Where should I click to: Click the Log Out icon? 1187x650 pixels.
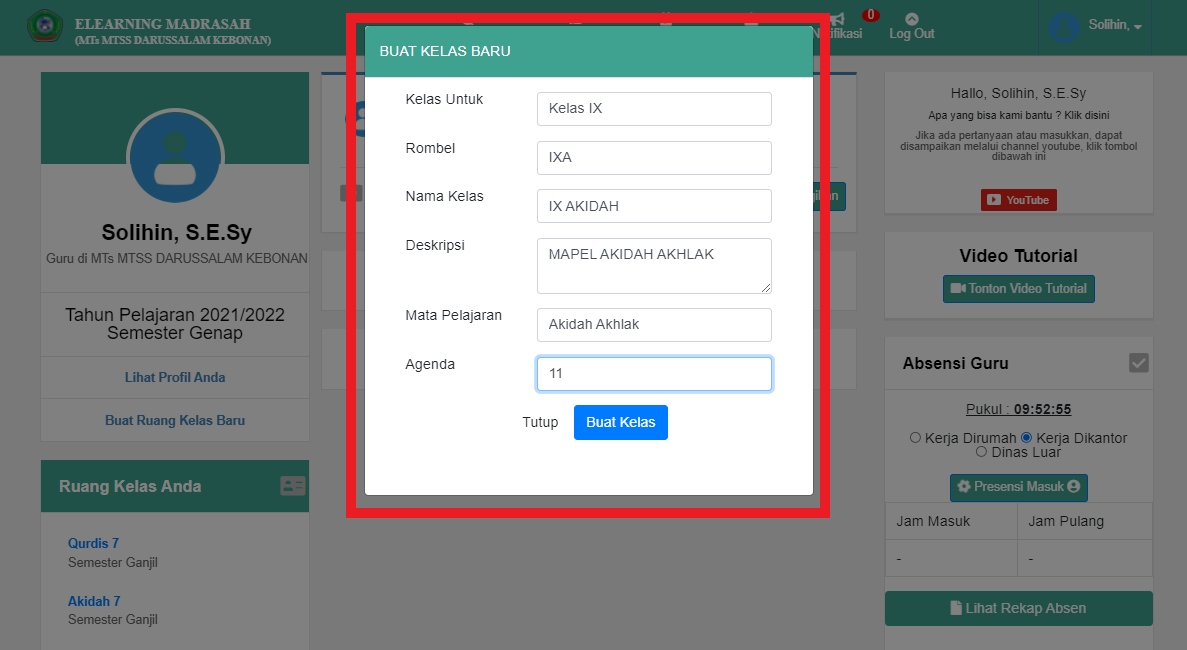point(911,19)
